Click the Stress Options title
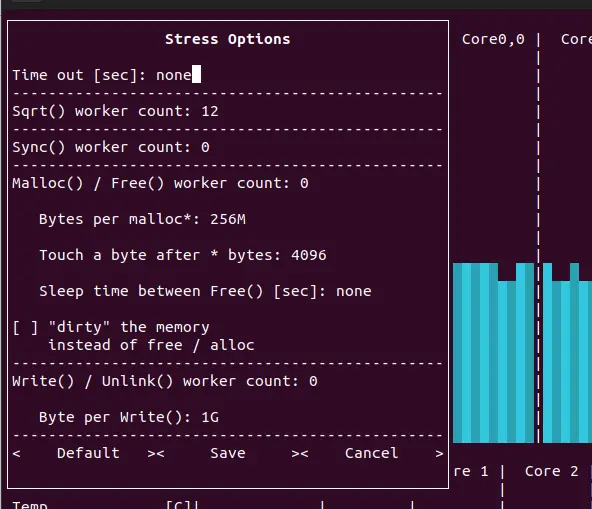Image resolution: width=592 pixels, height=509 pixels. [228, 39]
